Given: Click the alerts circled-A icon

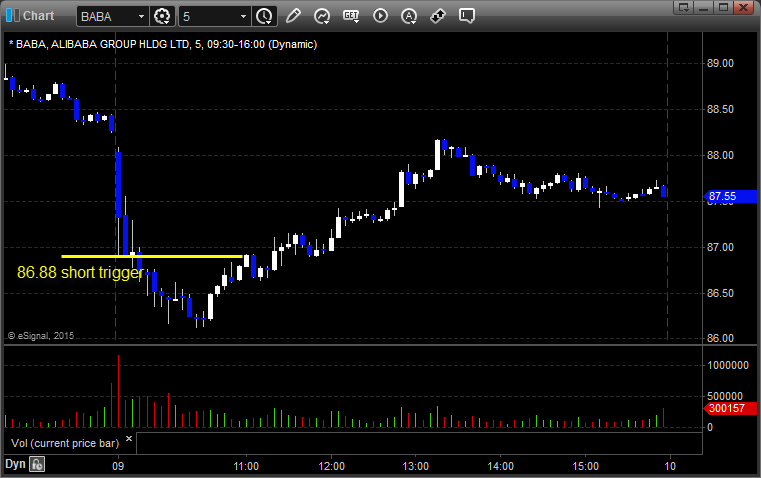Looking at the screenshot, I should (409, 16).
